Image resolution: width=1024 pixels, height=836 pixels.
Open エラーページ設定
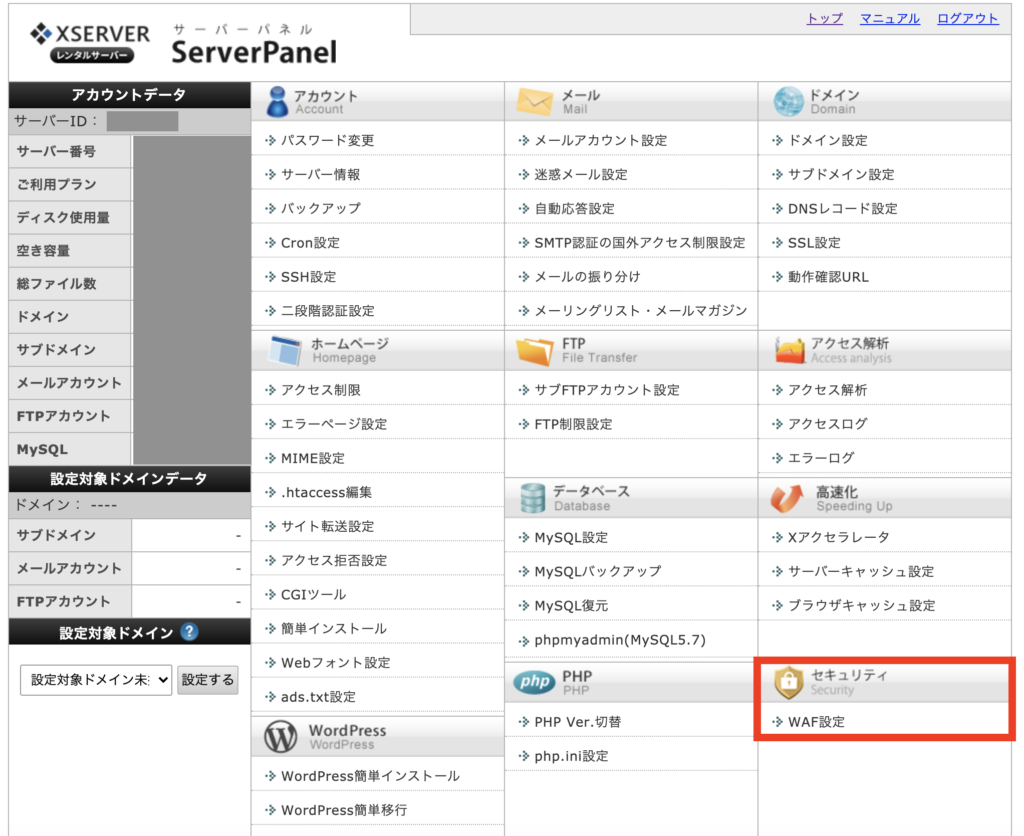[334, 424]
